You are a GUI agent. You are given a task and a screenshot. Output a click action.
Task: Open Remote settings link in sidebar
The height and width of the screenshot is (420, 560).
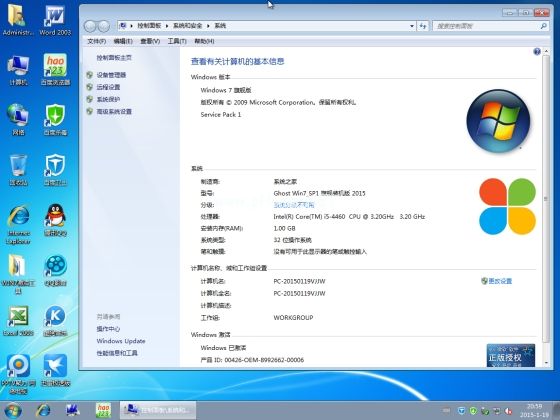point(108,87)
